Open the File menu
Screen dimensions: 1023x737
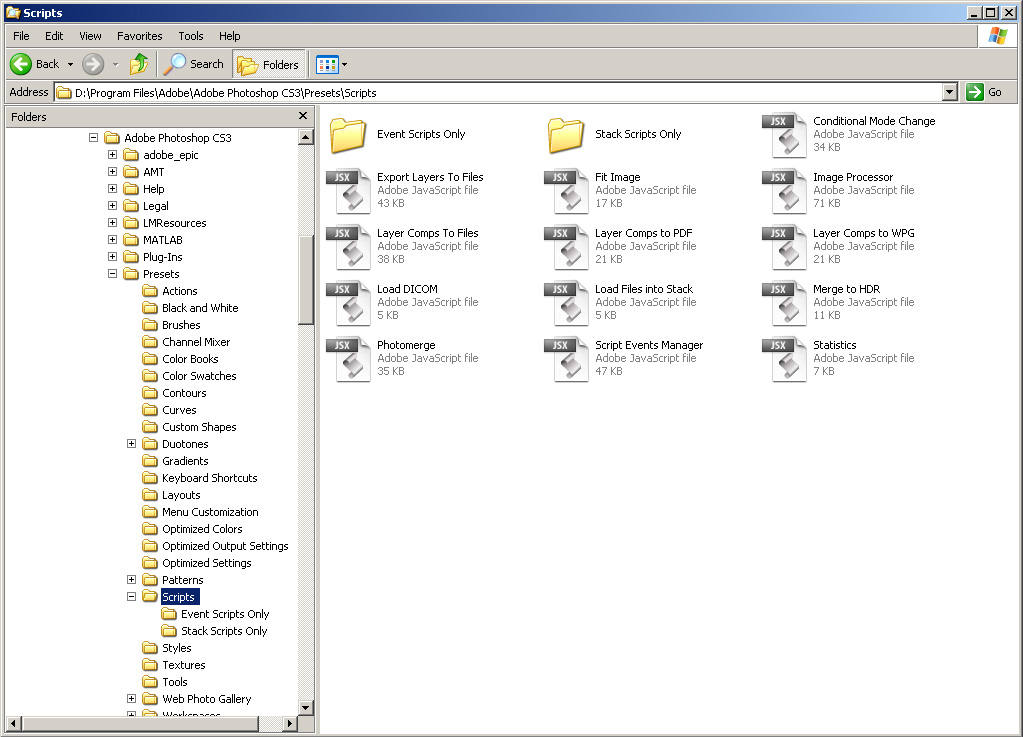pyautogui.click(x=22, y=36)
